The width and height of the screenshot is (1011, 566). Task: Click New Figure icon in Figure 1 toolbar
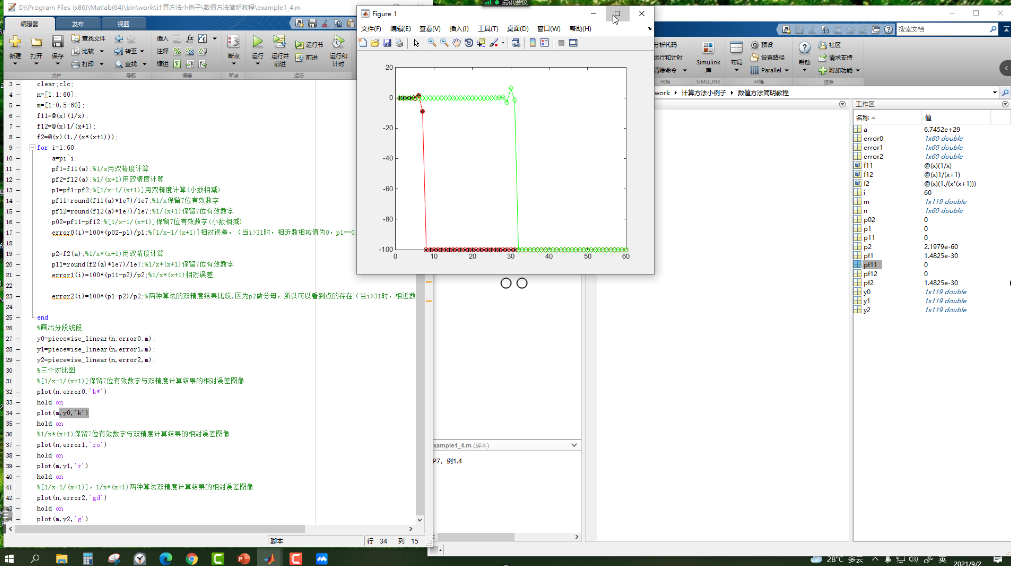pos(363,43)
